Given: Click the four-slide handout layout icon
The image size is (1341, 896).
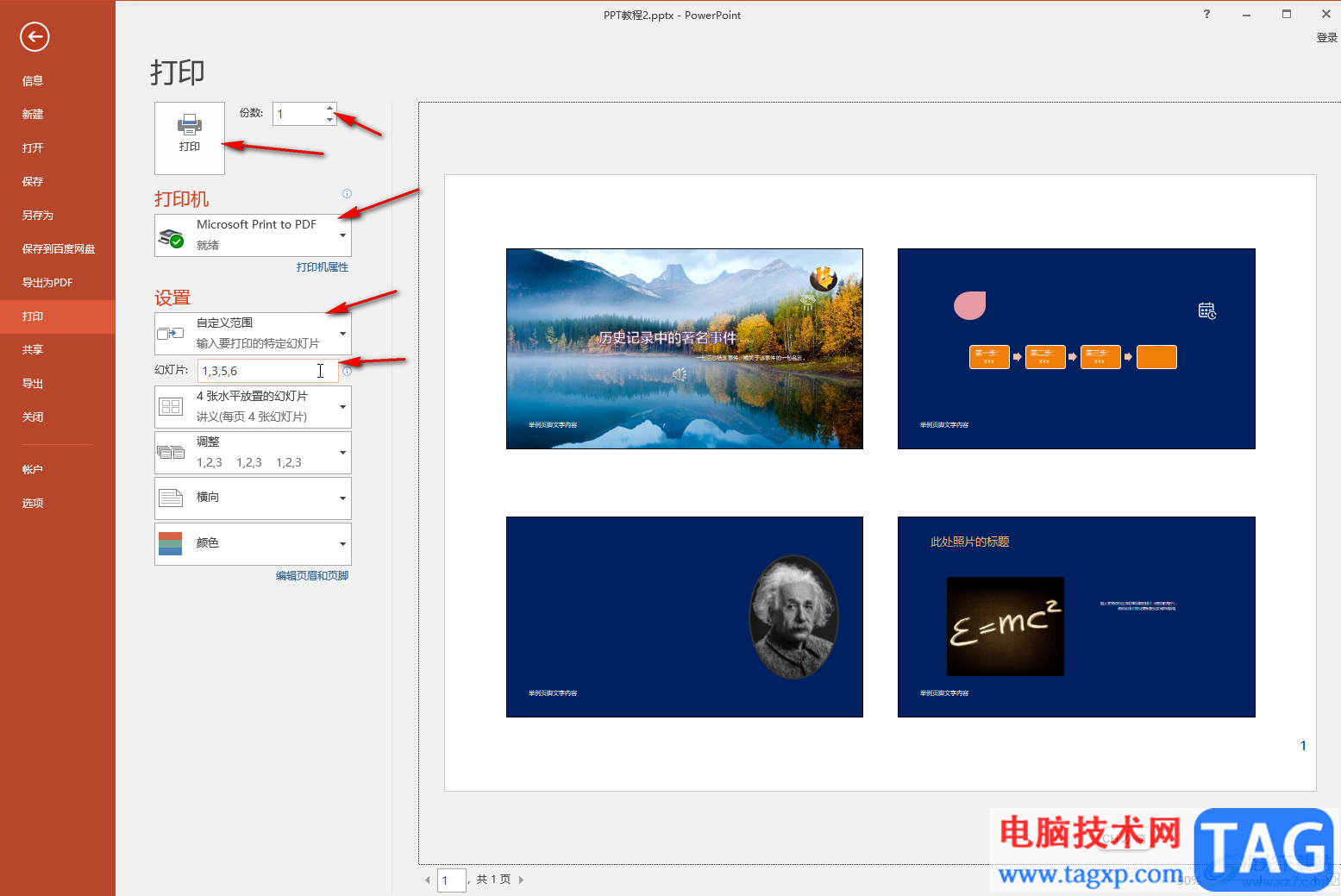Looking at the screenshot, I should (171, 406).
